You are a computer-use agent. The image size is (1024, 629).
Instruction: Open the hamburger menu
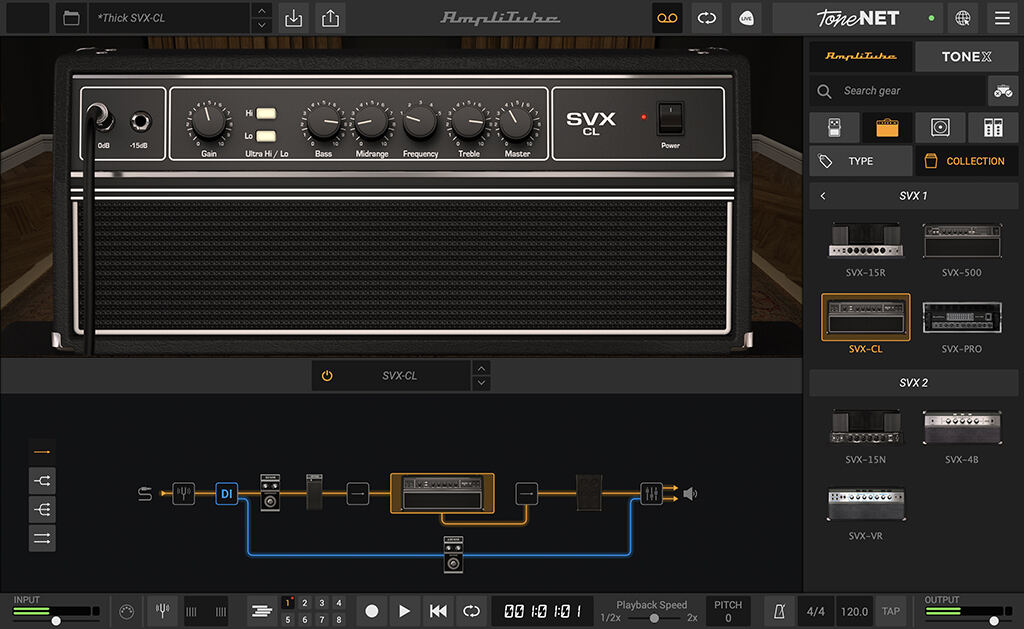pyautogui.click(x=1002, y=18)
